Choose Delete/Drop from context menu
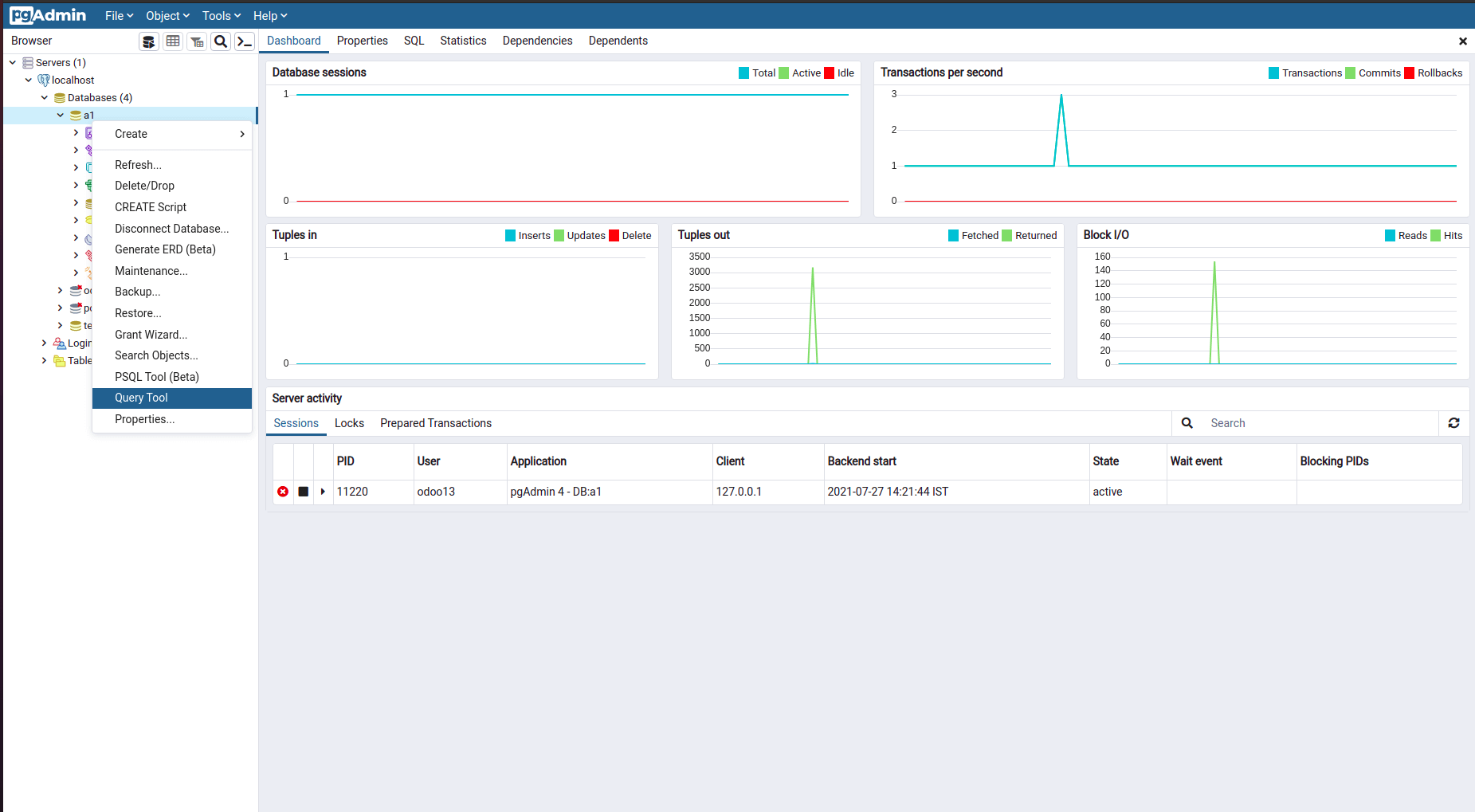The height and width of the screenshot is (812, 1475). click(172, 186)
